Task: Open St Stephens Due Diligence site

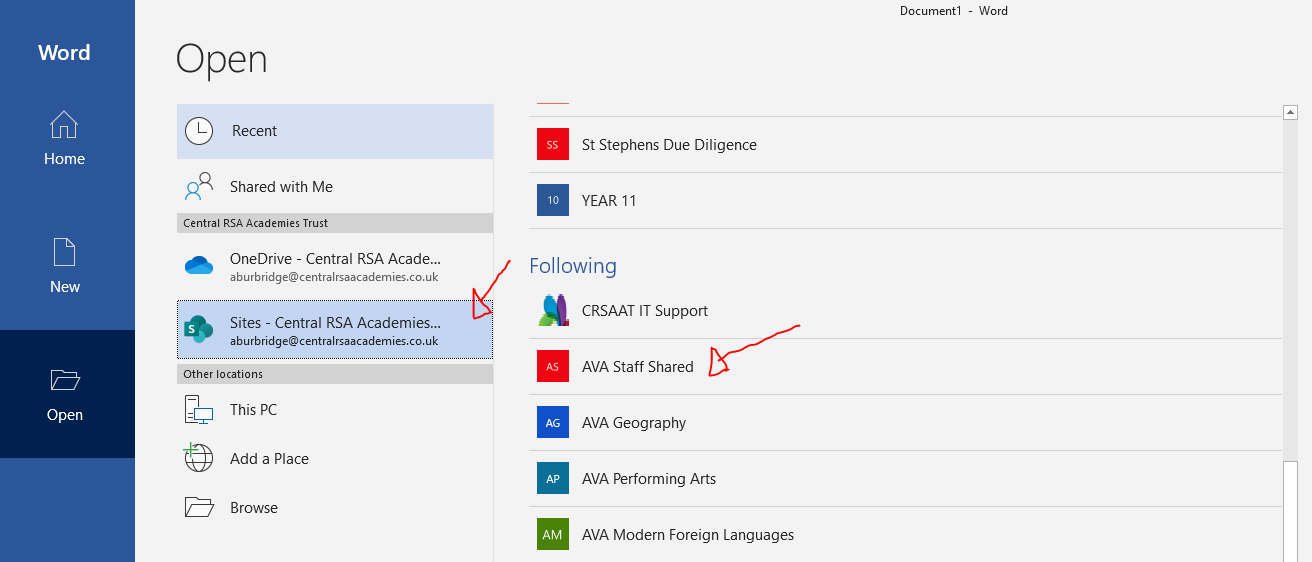Action: 905,145
